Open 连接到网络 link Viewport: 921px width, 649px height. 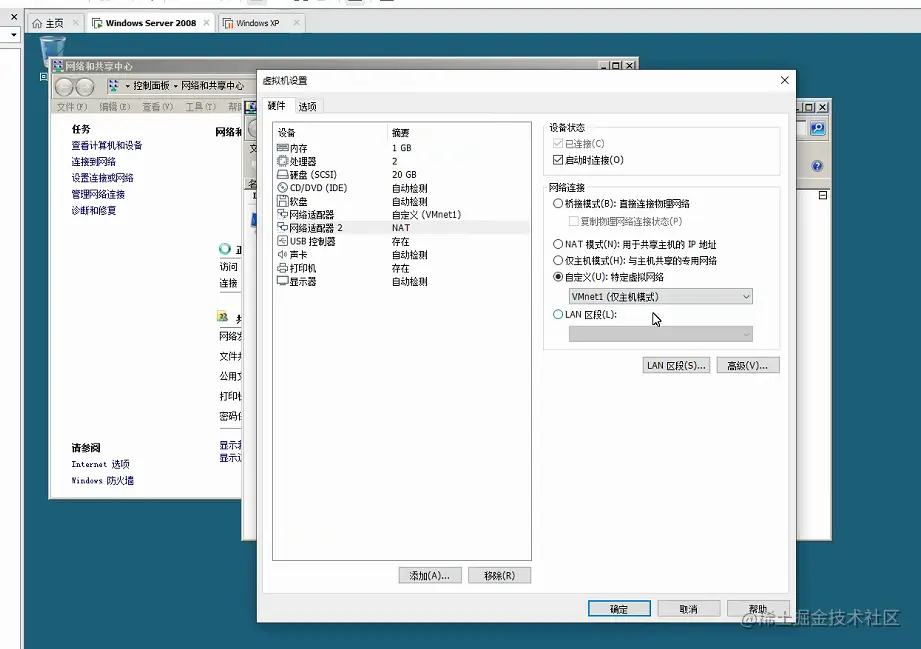point(93,162)
